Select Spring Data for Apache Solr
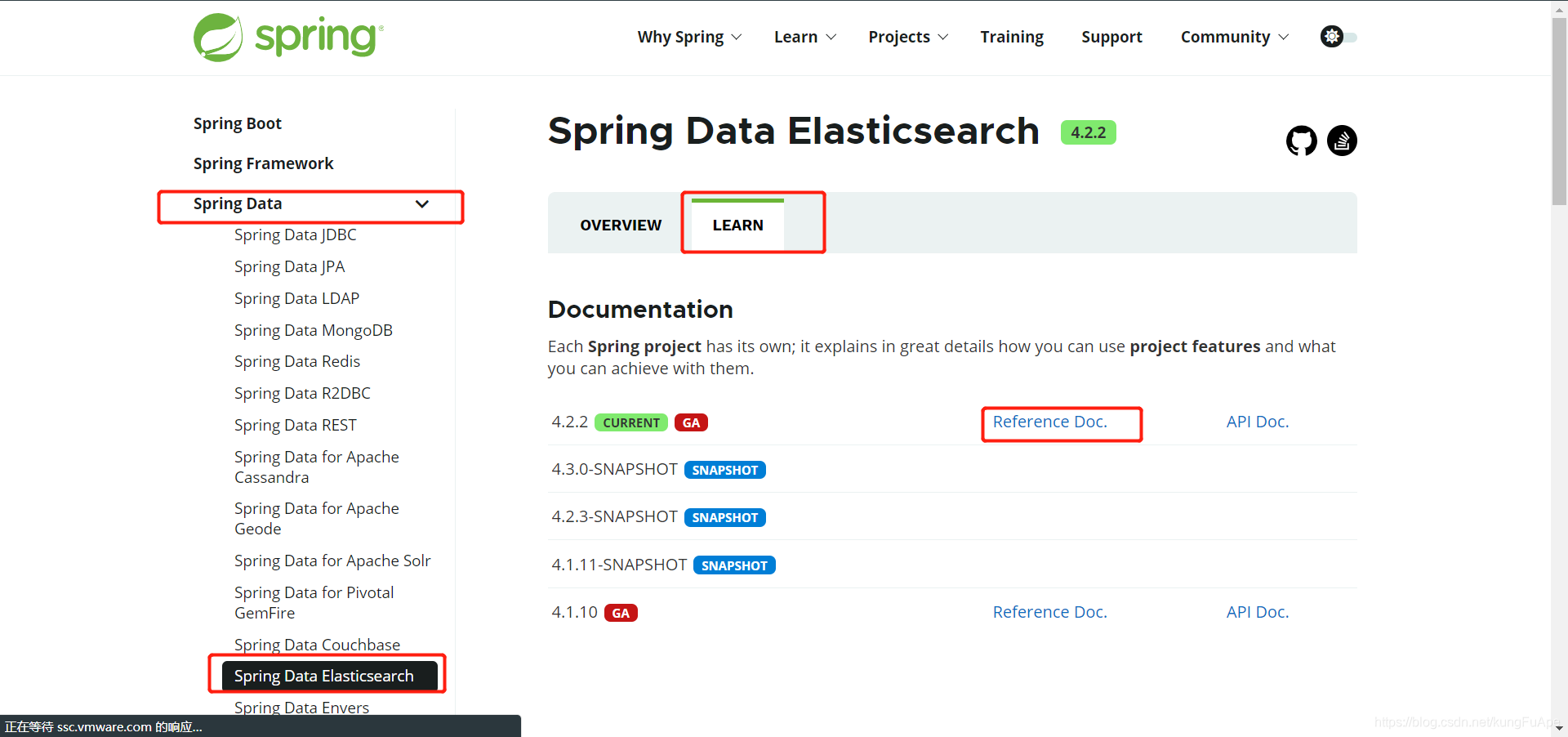The height and width of the screenshot is (737, 1568). (x=332, y=561)
